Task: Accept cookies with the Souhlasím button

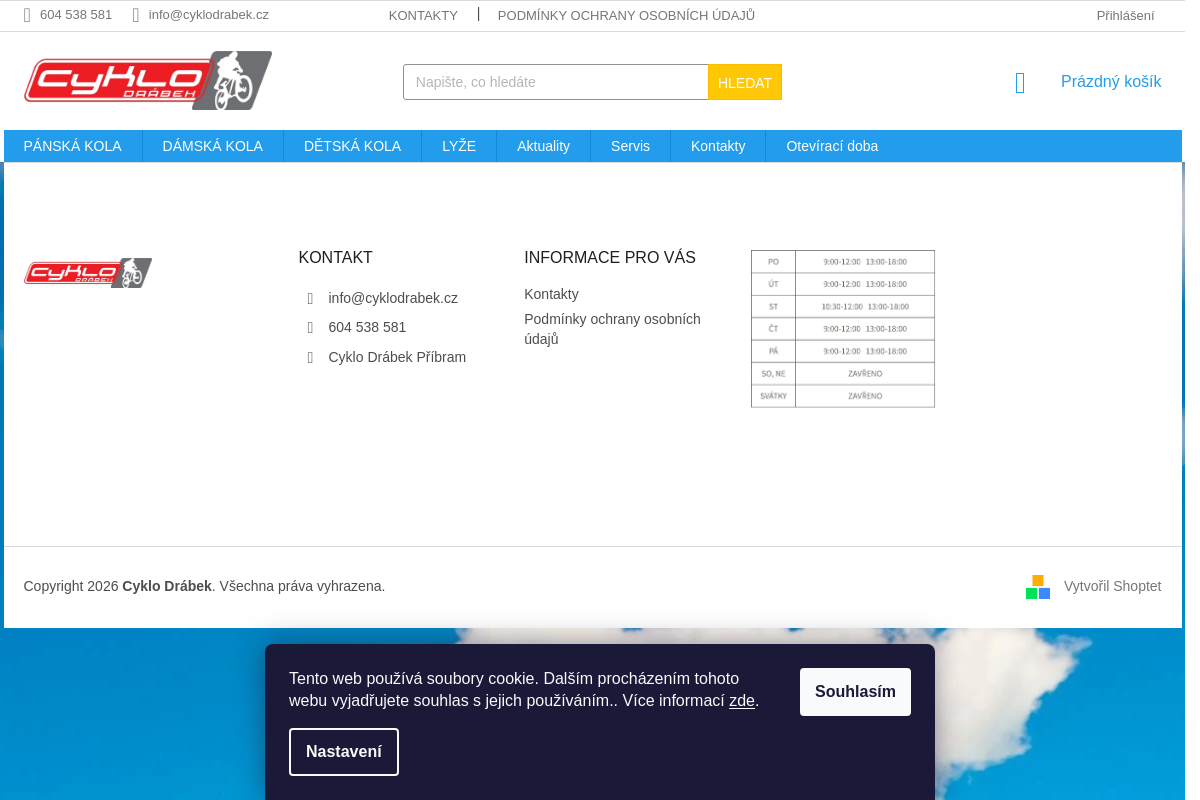Action: (x=855, y=692)
